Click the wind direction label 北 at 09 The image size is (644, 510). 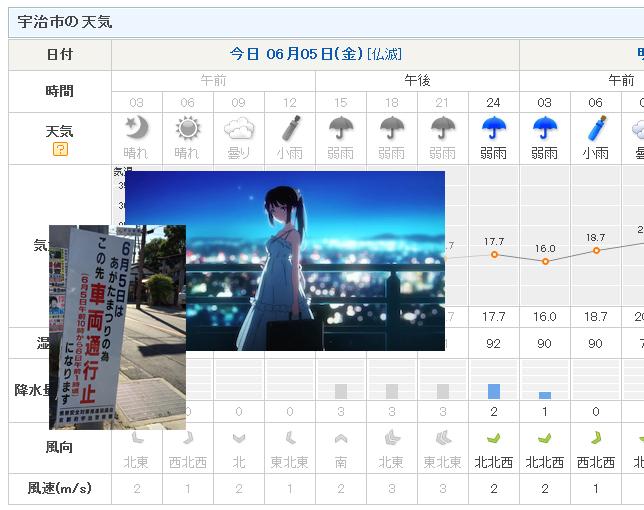point(239,462)
